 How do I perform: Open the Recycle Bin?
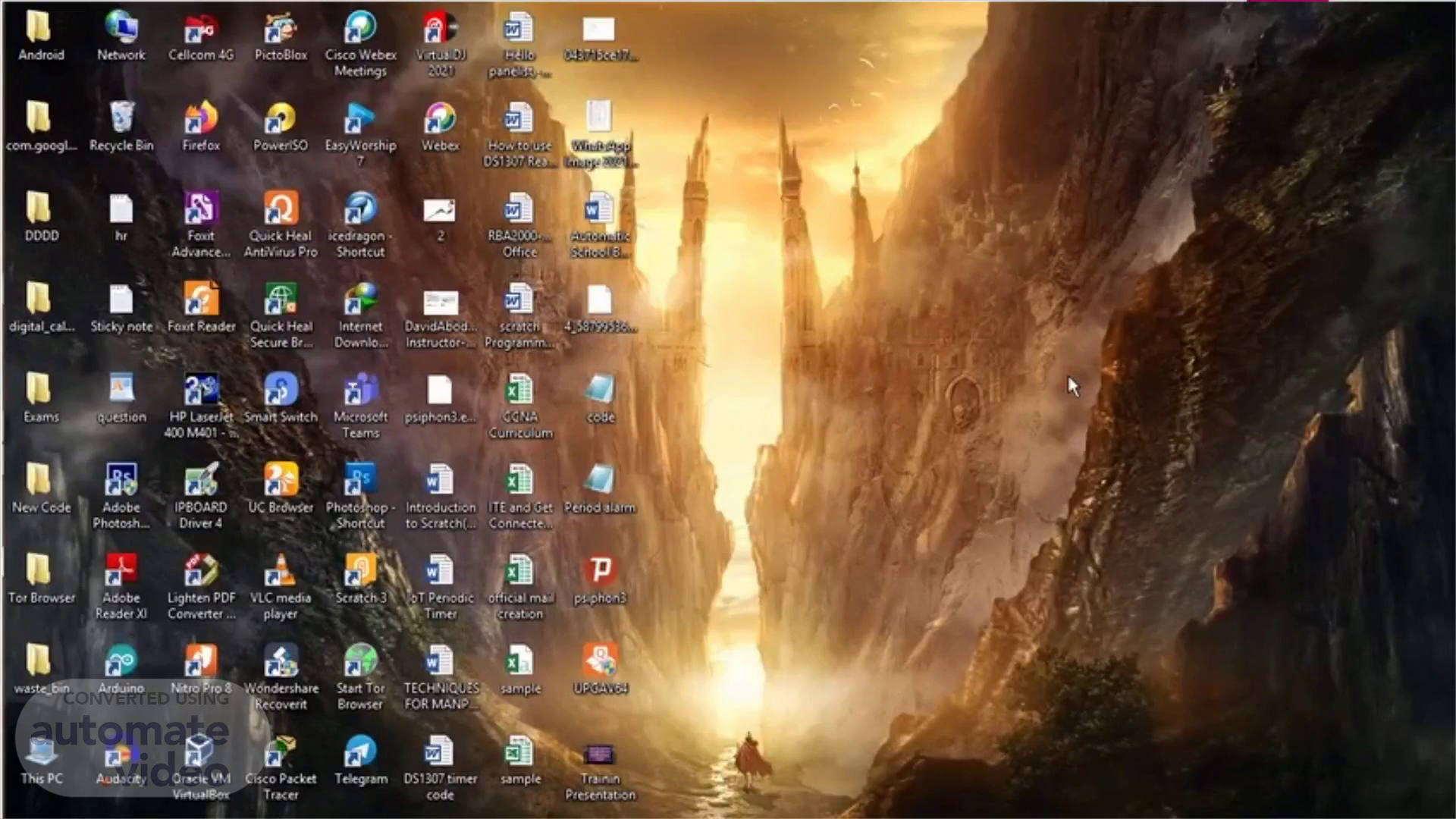(121, 126)
